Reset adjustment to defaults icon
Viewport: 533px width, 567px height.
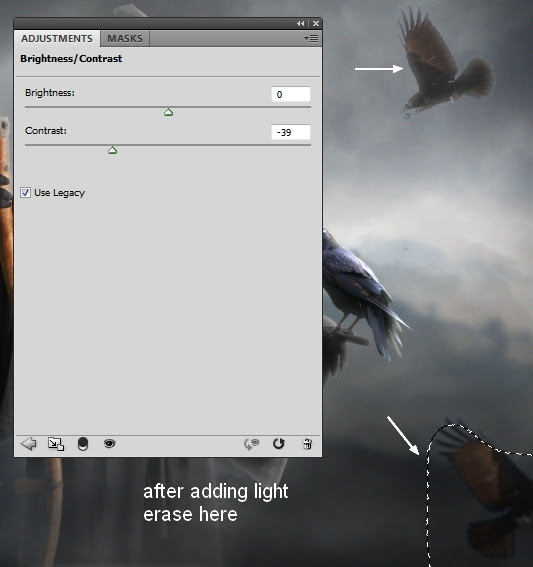pos(279,443)
